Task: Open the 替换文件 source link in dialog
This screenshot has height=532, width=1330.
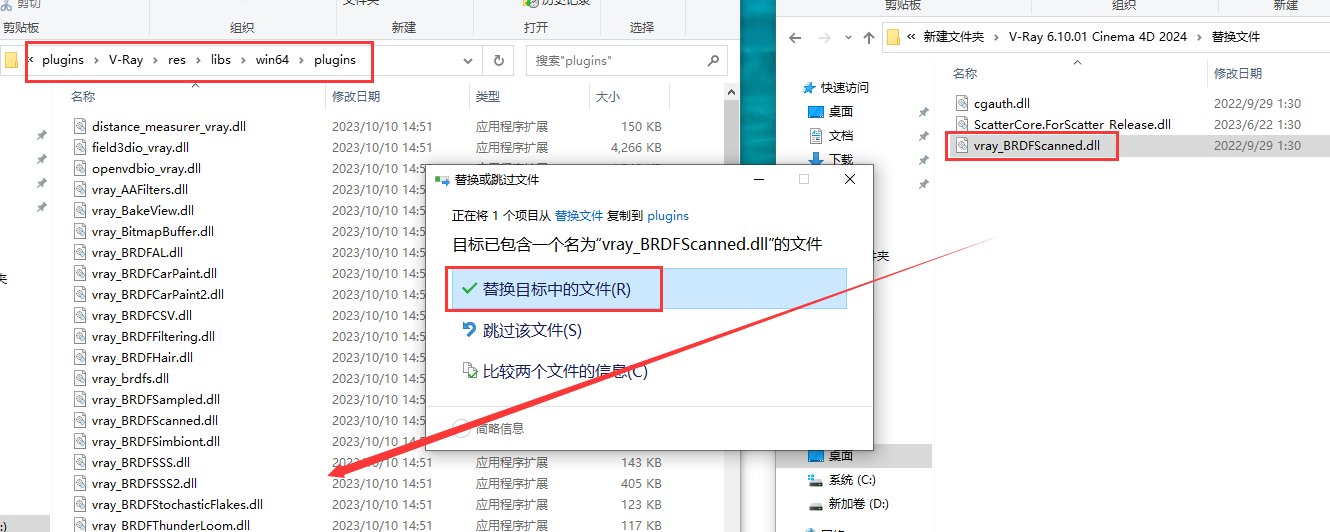Action: [x=579, y=215]
